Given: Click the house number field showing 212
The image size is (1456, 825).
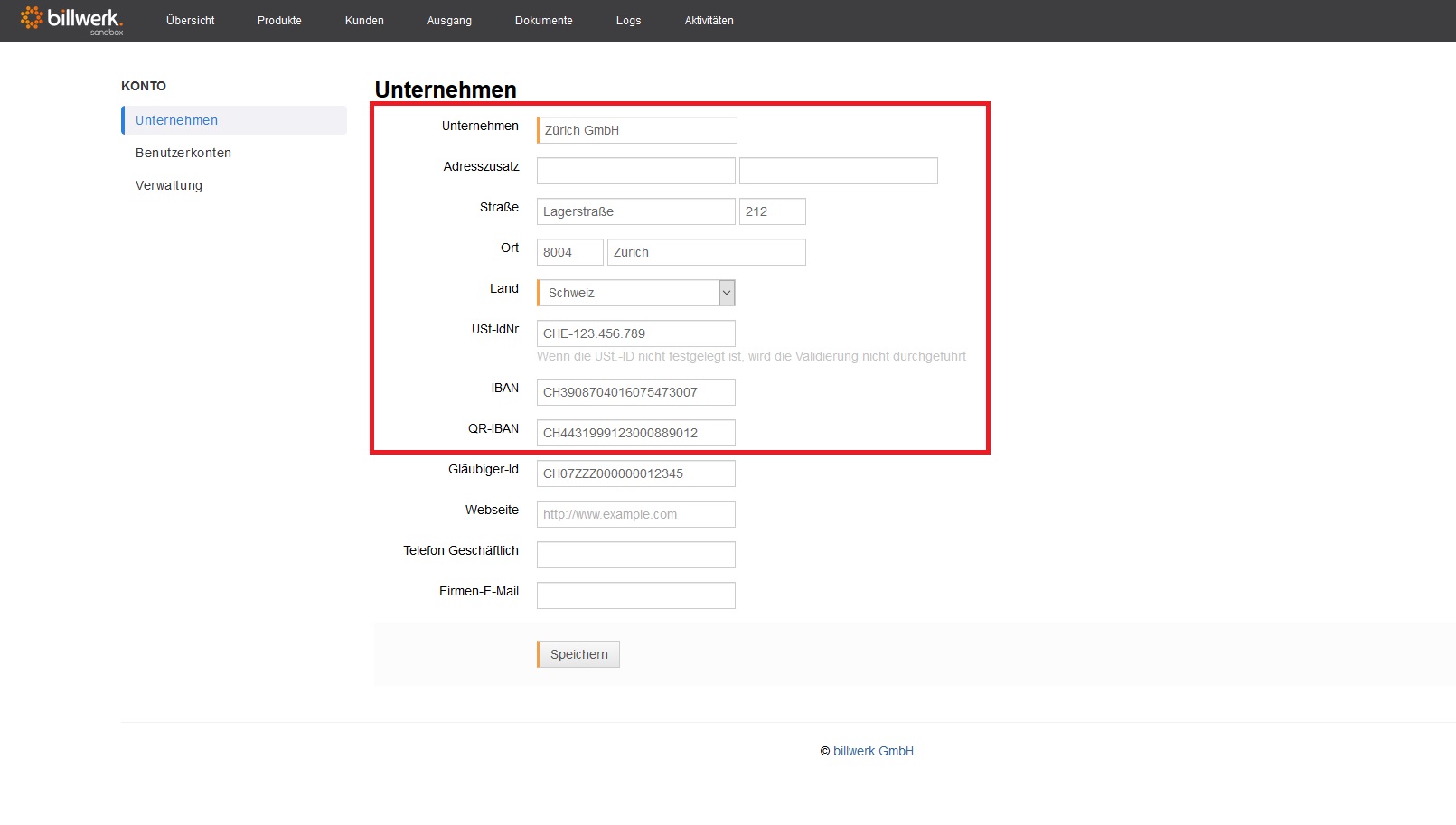Looking at the screenshot, I should pyautogui.click(x=773, y=211).
